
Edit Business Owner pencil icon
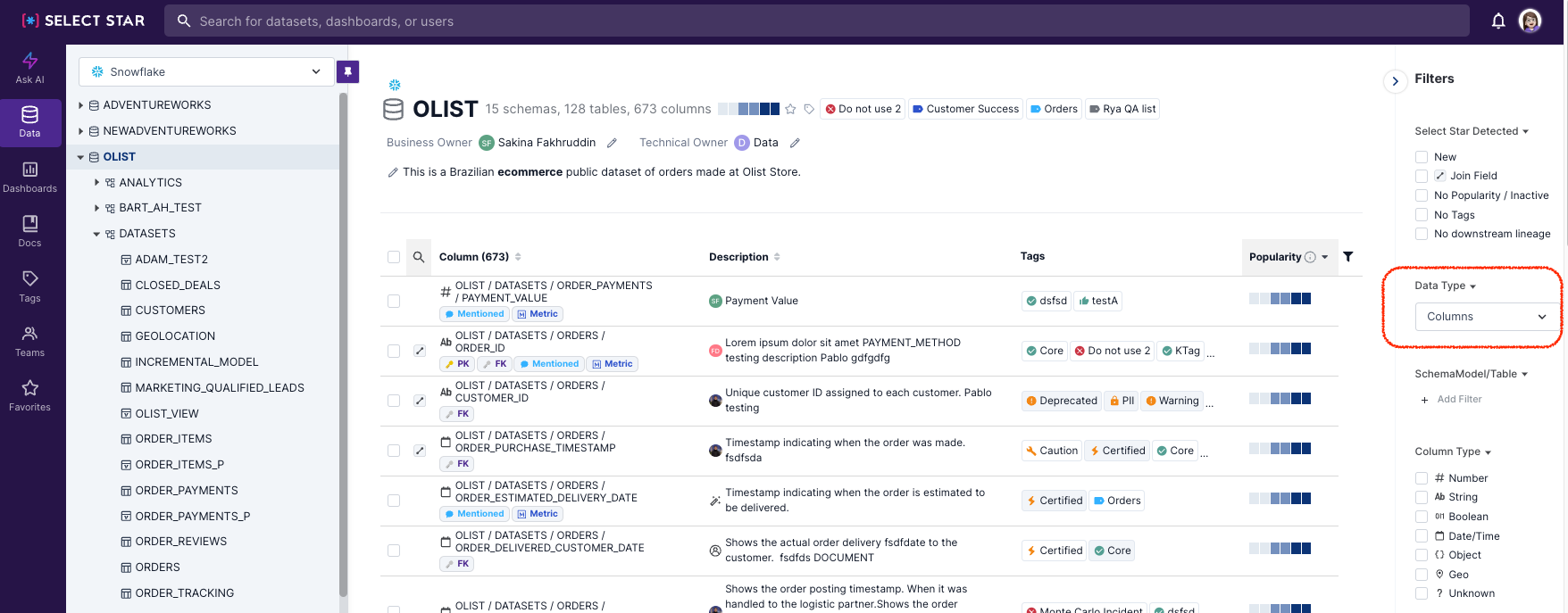tap(612, 143)
